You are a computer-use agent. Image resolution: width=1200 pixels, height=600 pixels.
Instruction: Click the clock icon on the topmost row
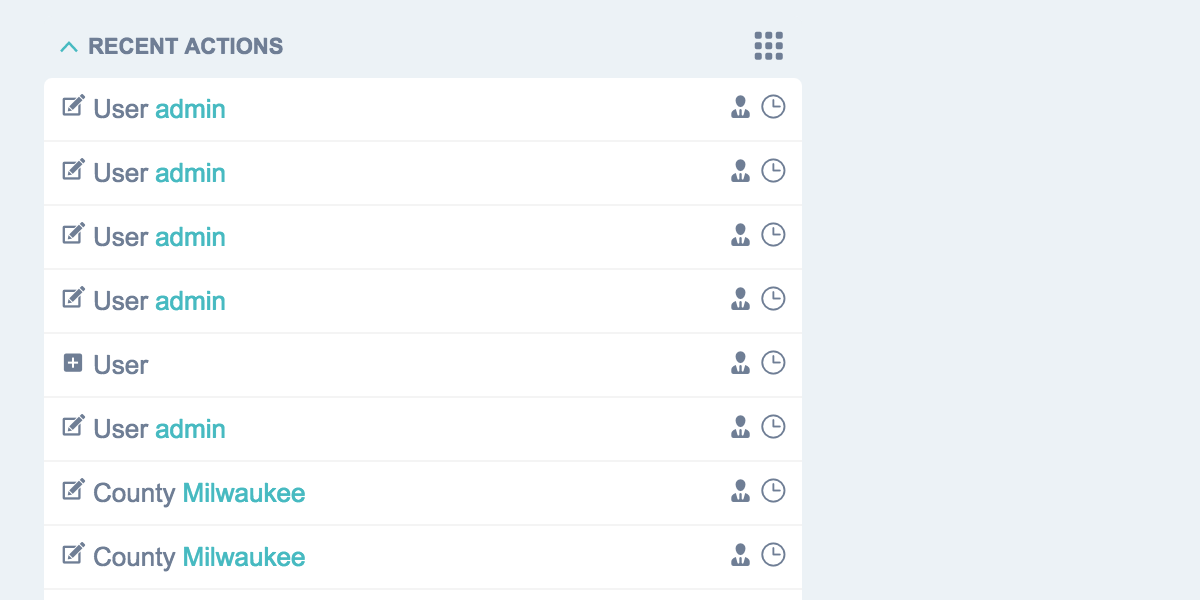(x=773, y=107)
